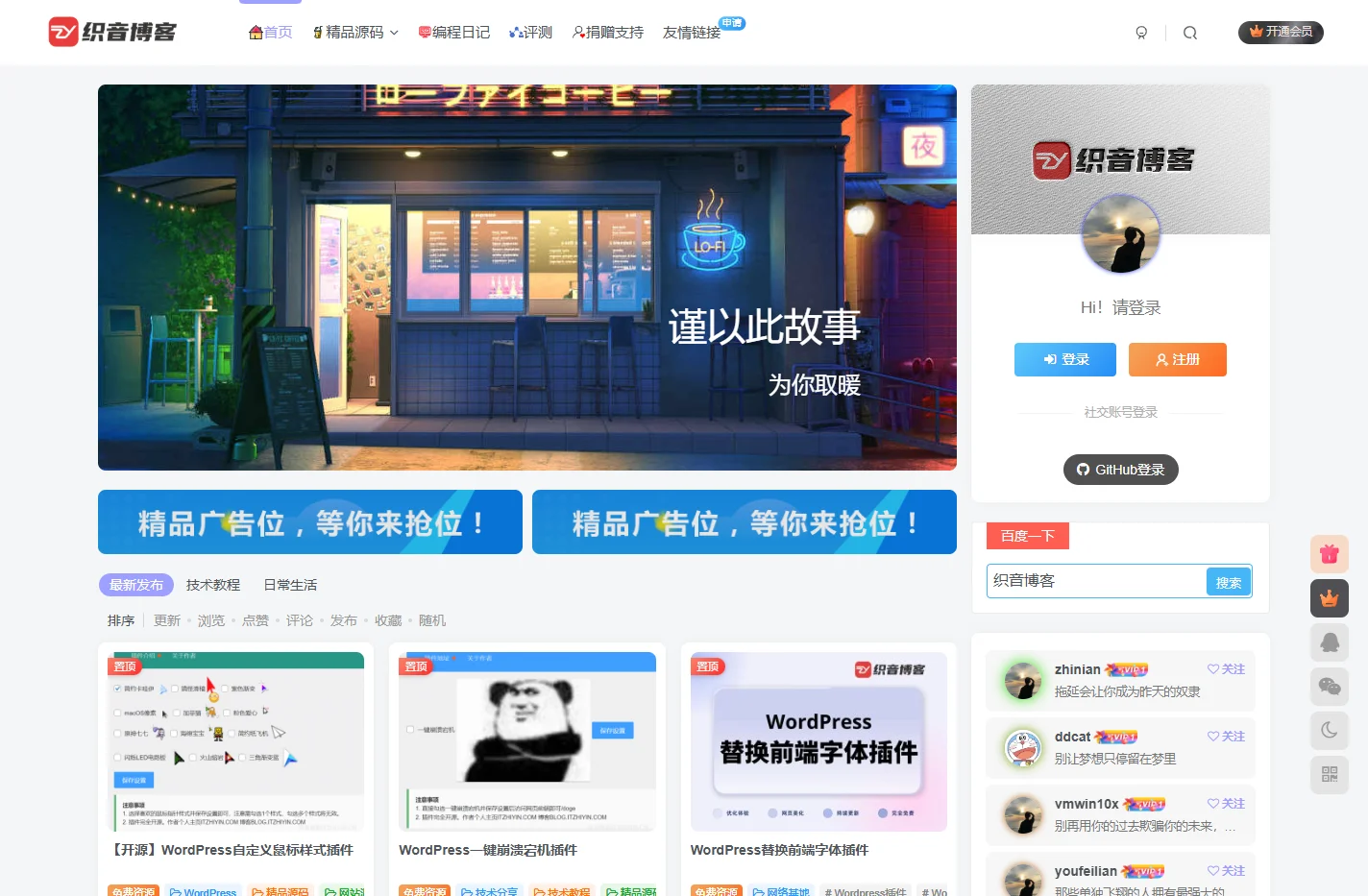This screenshot has width=1368, height=896.
Task: Sort posts by 收藏
Action: [x=388, y=620]
